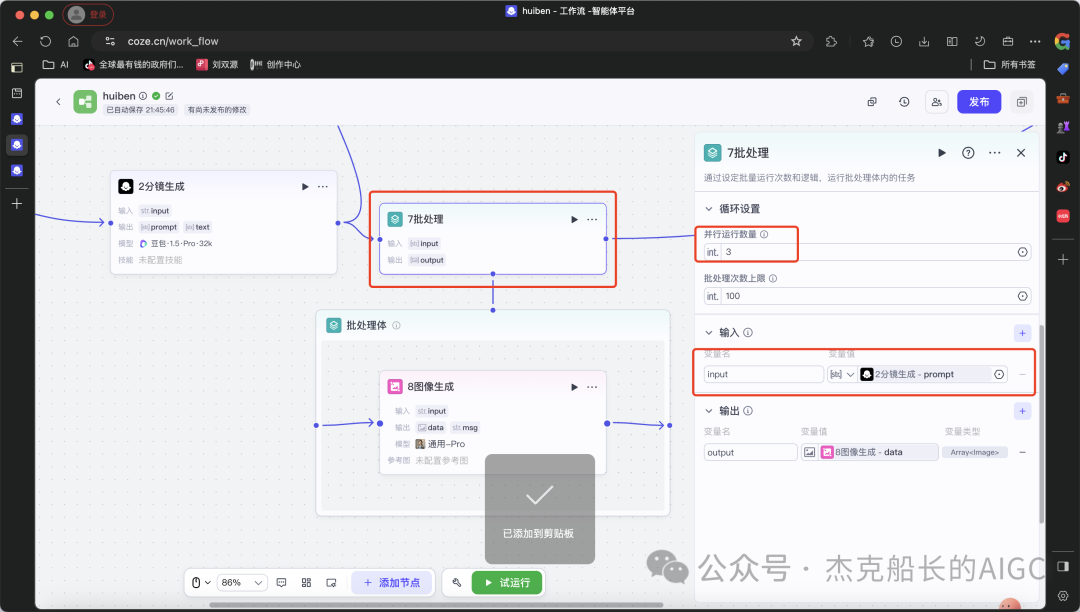1080x612 pixels.
Task: Open the more menu on 7批处理 canvas node
Action: (x=592, y=220)
